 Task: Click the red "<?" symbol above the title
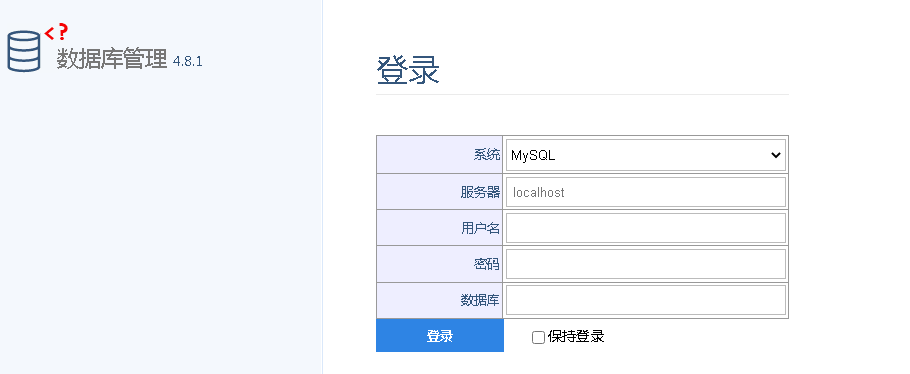[56, 32]
